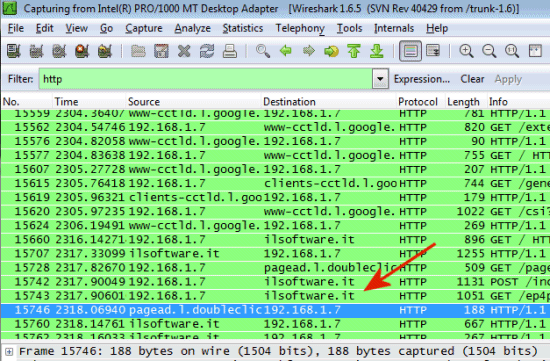Image resolution: width=550 pixels, height=361 pixels.
Task: Zoom in on packet text
Action: point(466,51)
